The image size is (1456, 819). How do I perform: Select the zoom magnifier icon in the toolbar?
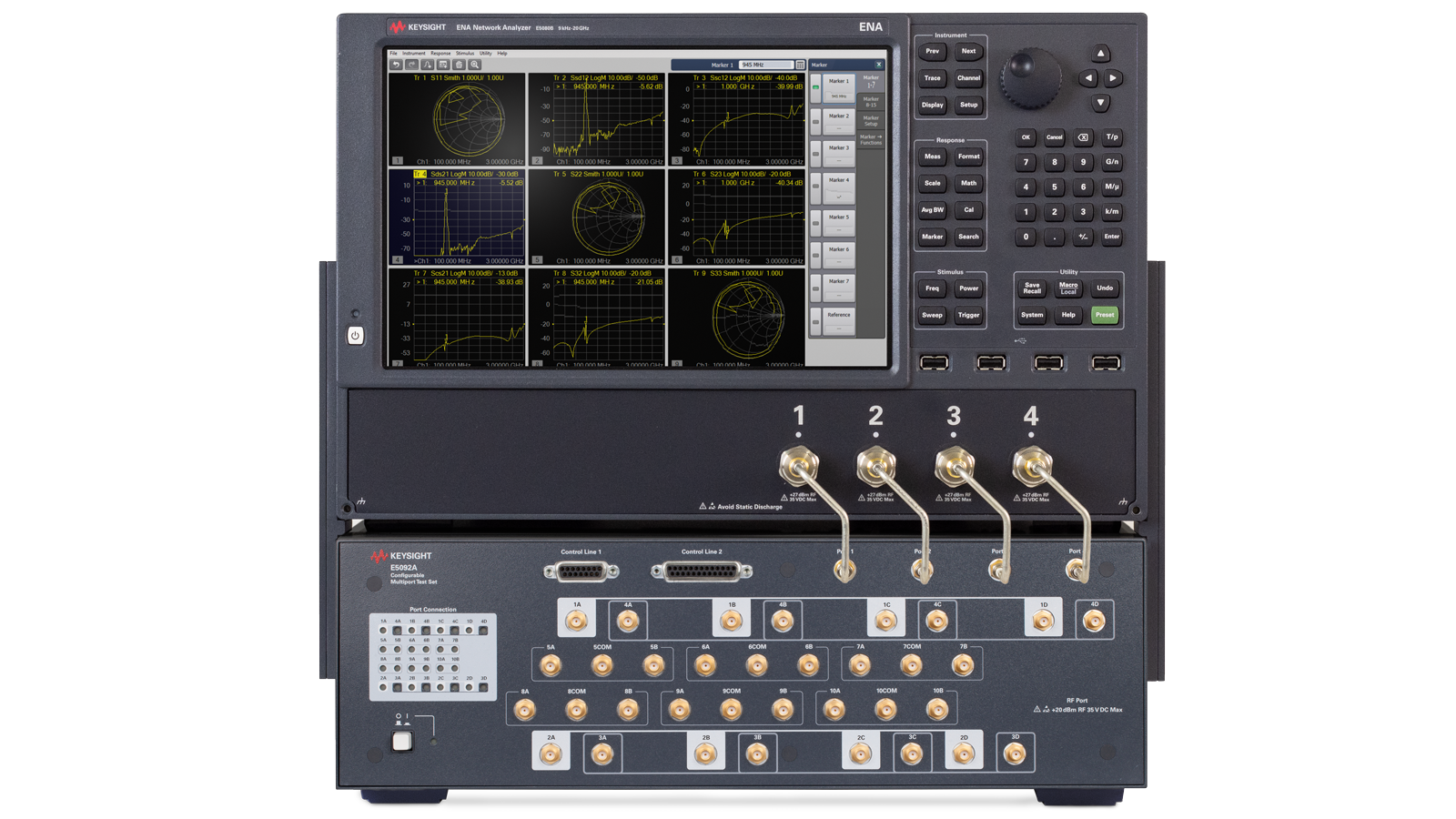[x=475, y=65]
